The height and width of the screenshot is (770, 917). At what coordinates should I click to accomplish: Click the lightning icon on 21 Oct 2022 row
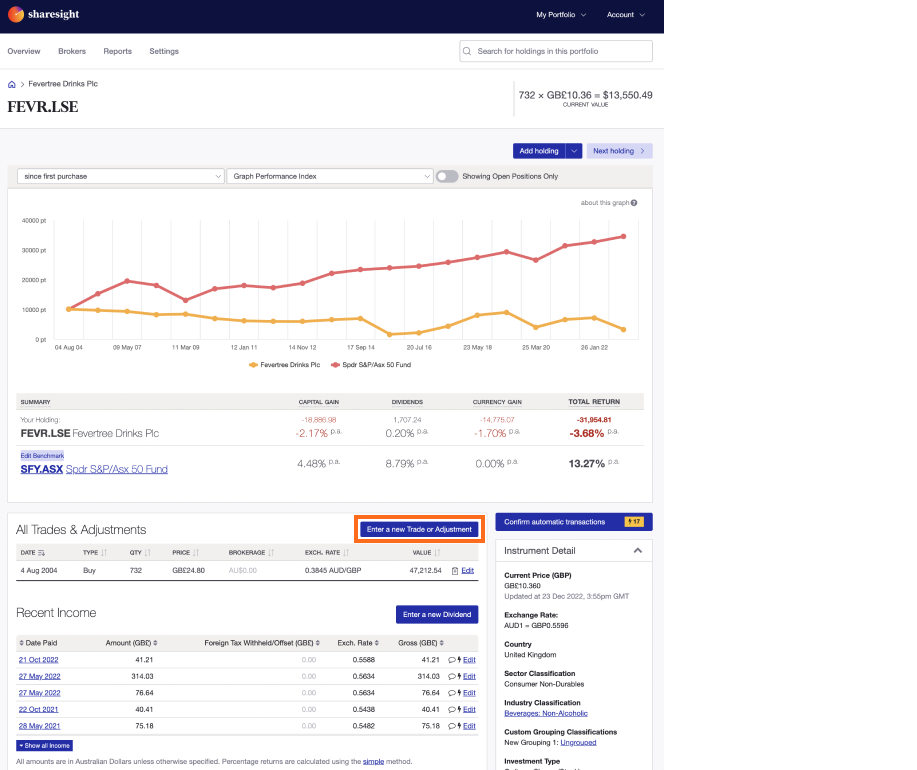pos(459,659)
